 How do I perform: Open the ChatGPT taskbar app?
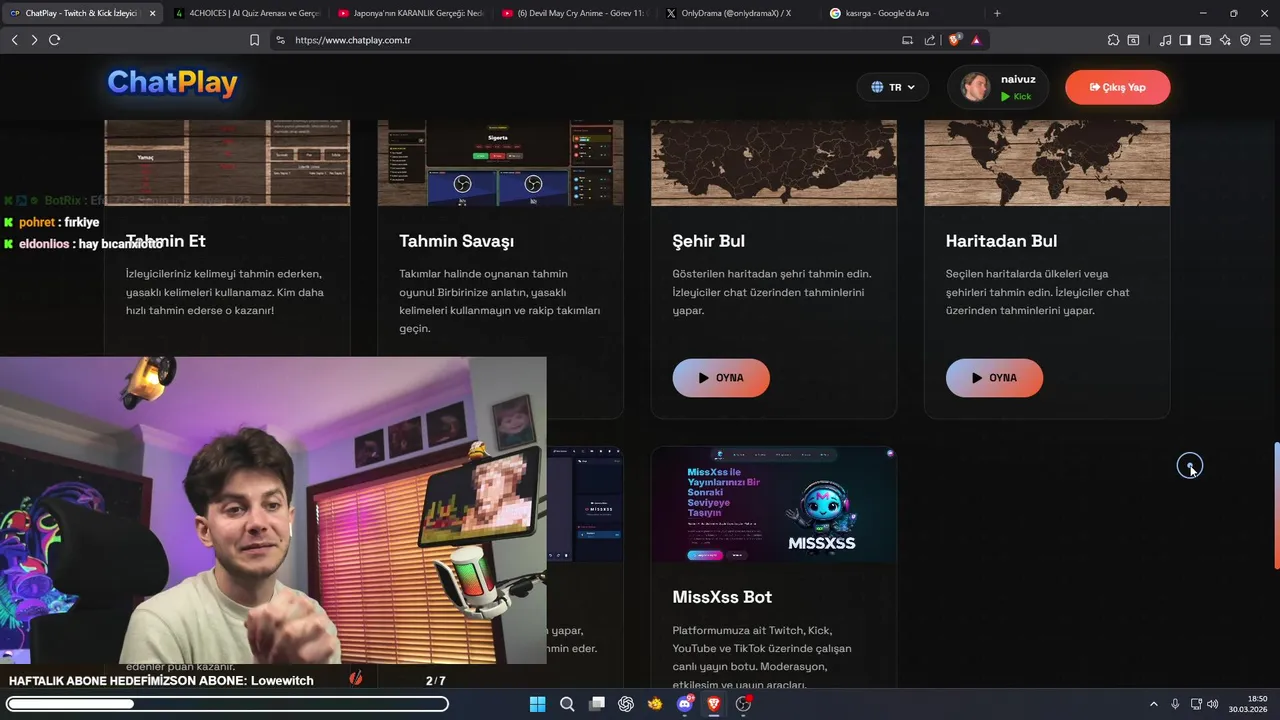pos(626,704)
